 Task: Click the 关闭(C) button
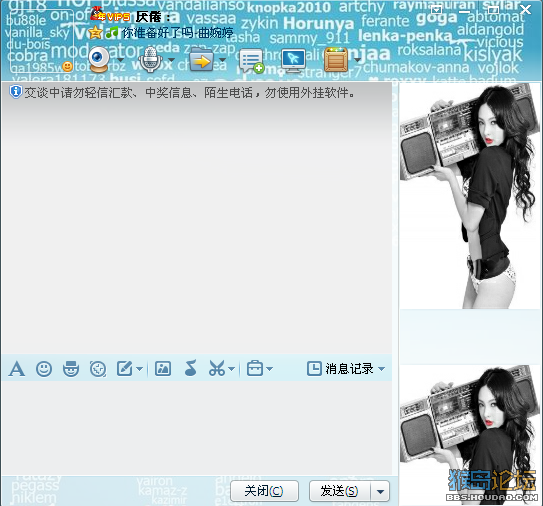pyautogui.click(x=264, y=491)
